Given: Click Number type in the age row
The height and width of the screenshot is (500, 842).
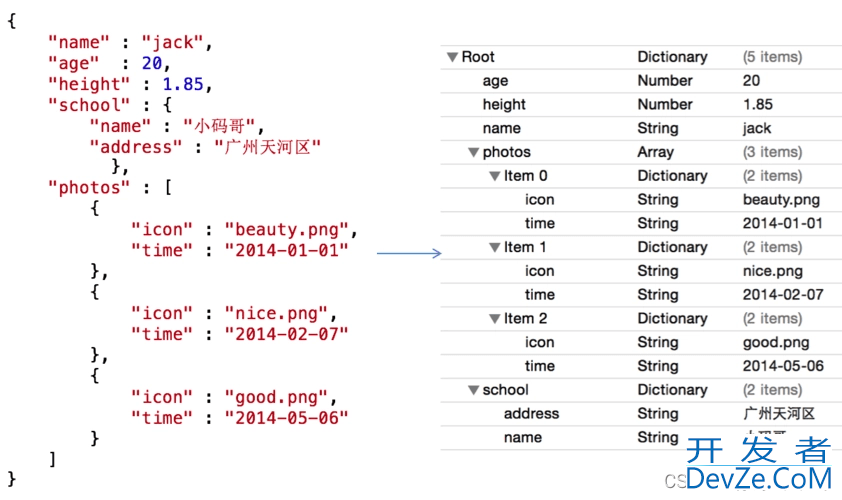Looking at the screenshot, I should (665, 81).
